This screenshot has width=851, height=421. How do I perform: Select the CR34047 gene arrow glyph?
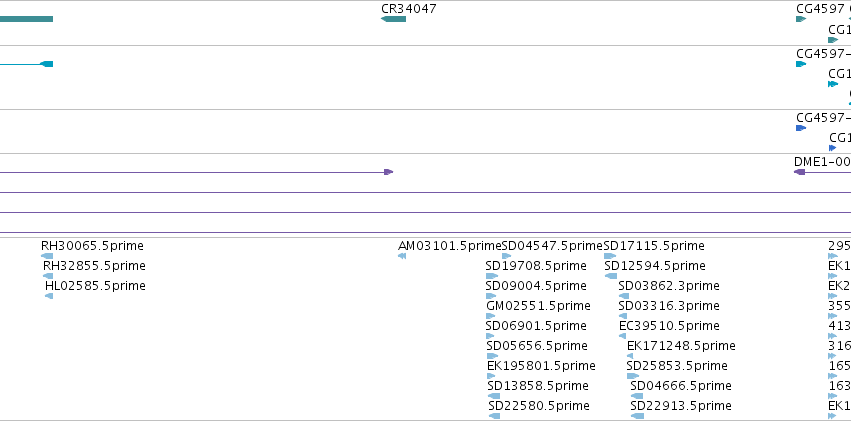(x=393, y=19)
